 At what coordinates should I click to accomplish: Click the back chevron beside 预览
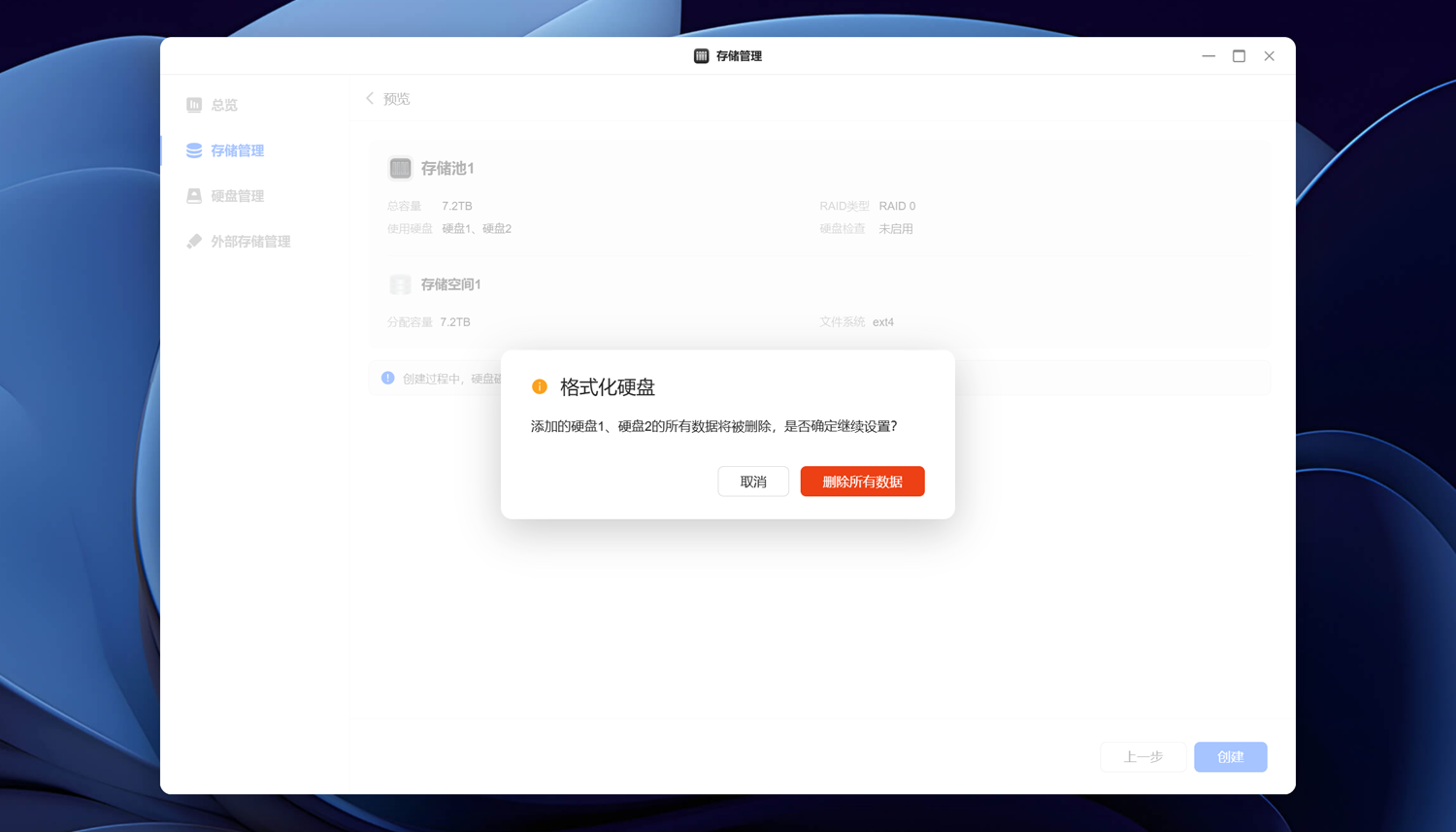[x=369, y=98]
